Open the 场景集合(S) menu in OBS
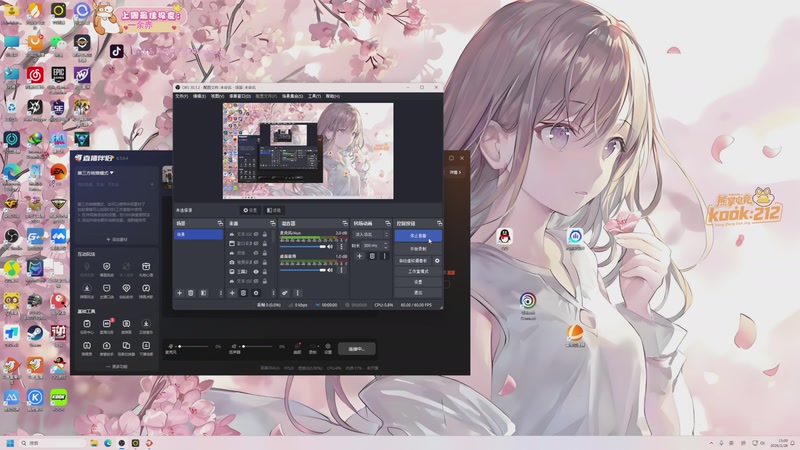 pyautogui.click(x=292, y=96)
